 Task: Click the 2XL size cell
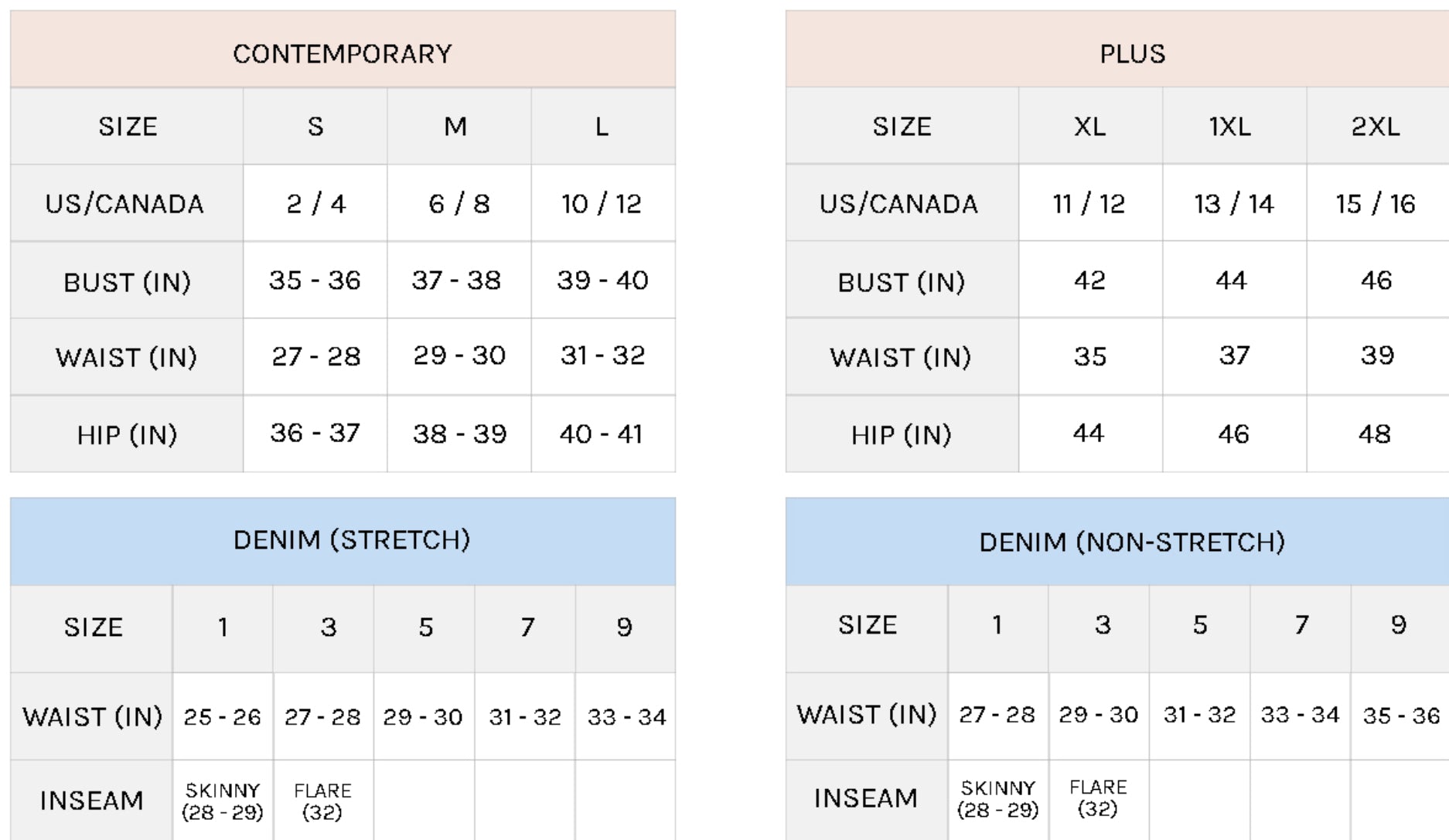1378,126
